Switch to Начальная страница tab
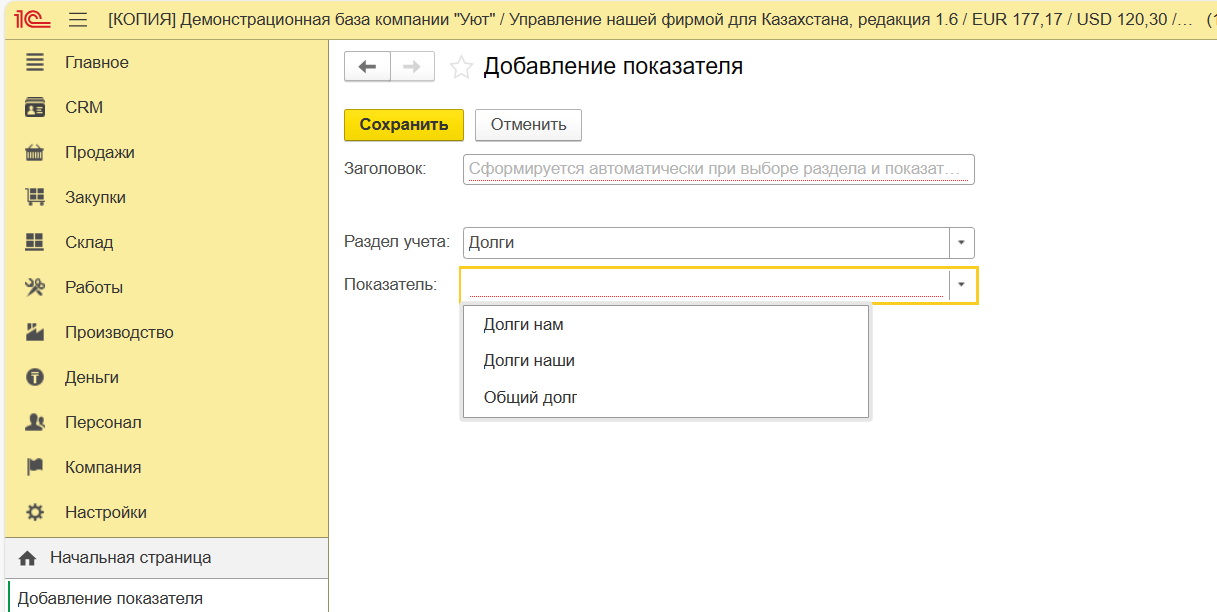 130,557
